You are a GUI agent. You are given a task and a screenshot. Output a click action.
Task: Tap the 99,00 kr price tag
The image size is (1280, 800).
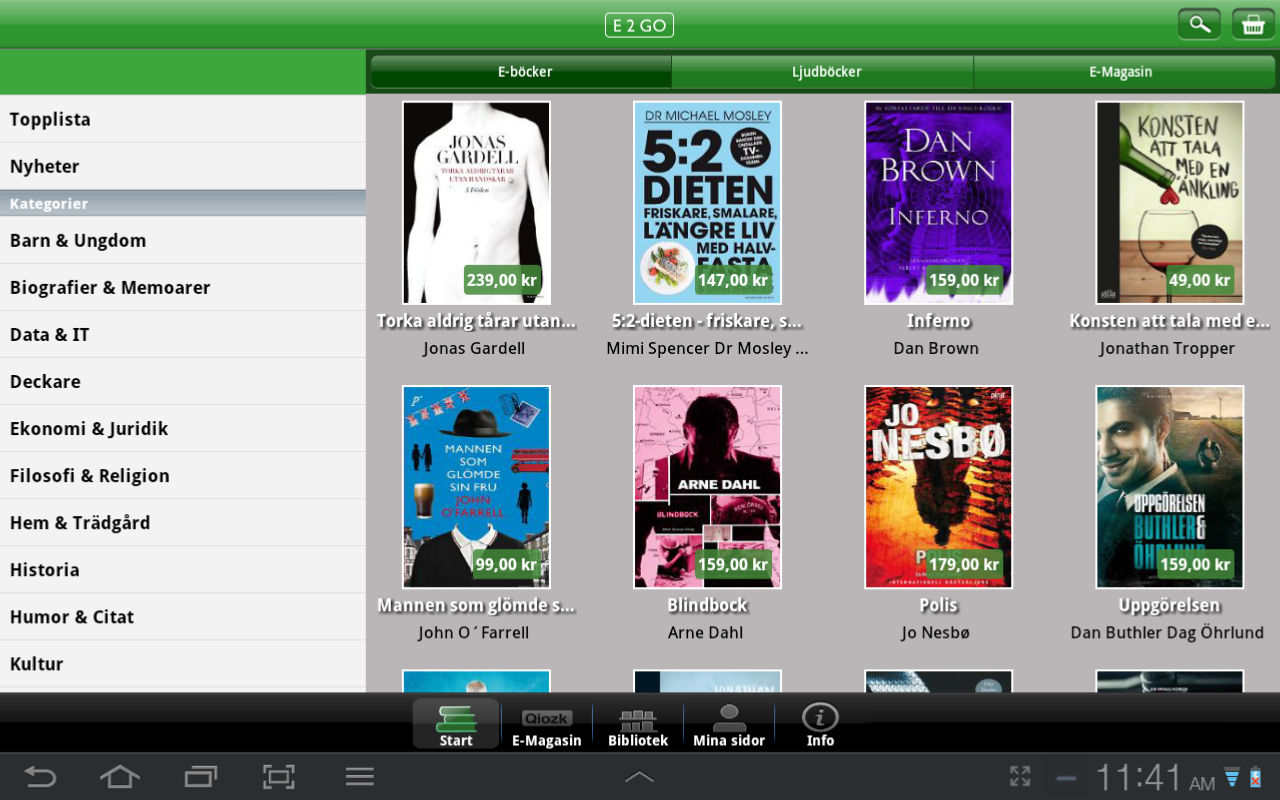(x=507, y=564)
